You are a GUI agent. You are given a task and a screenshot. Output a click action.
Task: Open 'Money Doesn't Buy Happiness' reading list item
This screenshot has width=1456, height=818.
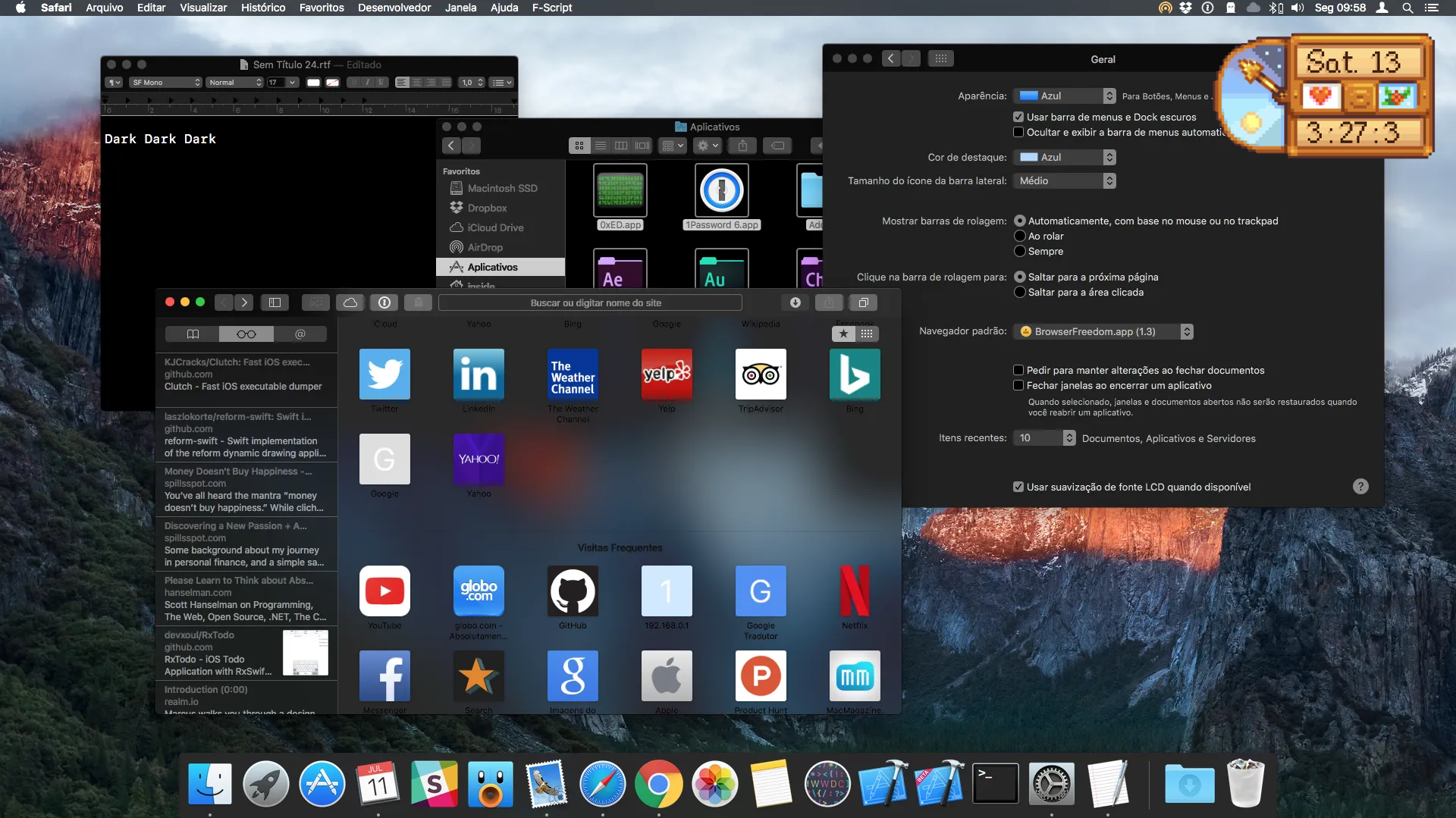click(246, 490)
